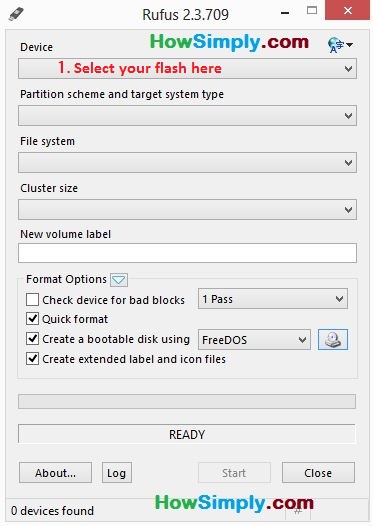Maximize the Rufus window
This screenshot has height=526, width=373.
point(312,11)
